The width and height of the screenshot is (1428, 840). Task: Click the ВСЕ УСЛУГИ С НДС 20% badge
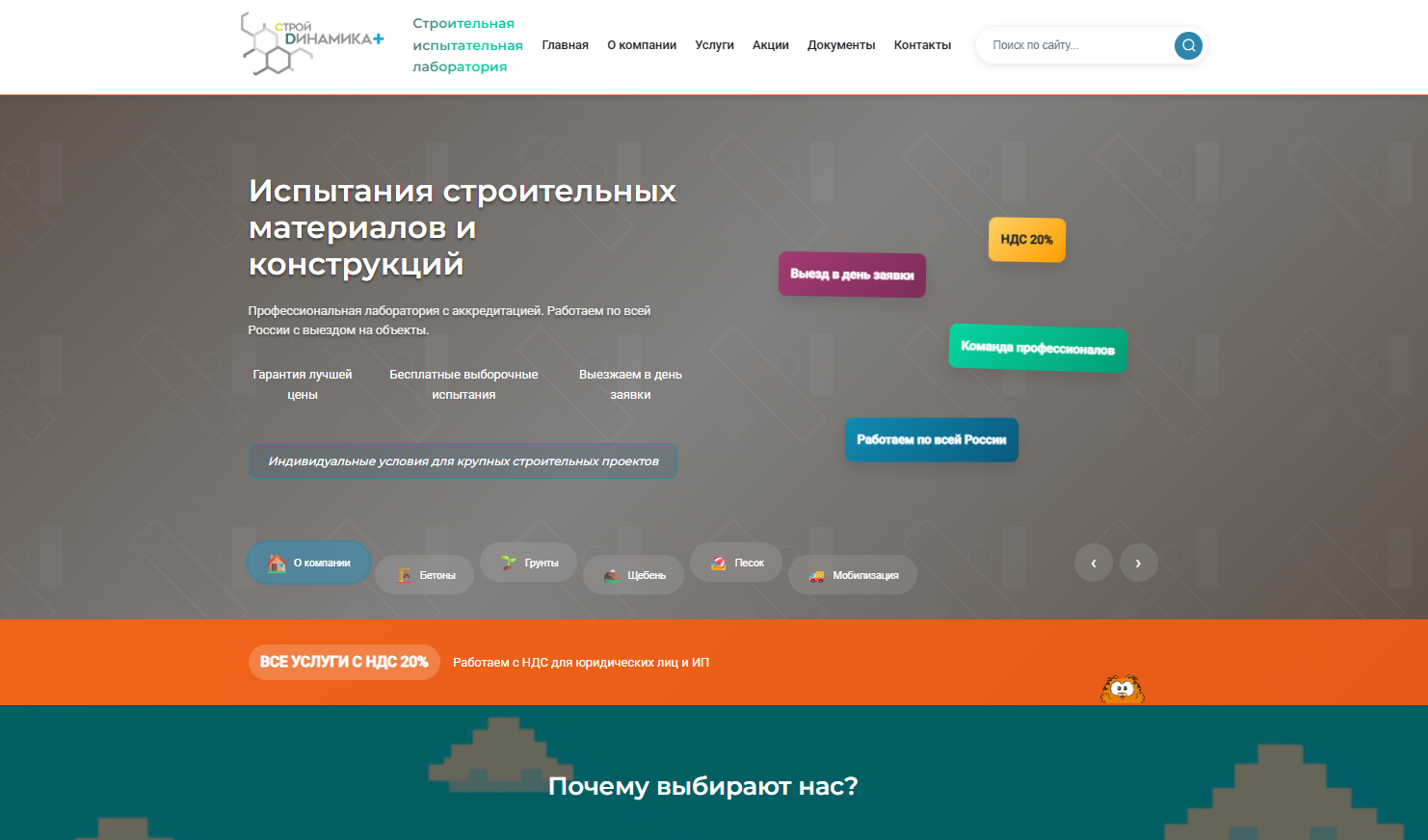344,662
